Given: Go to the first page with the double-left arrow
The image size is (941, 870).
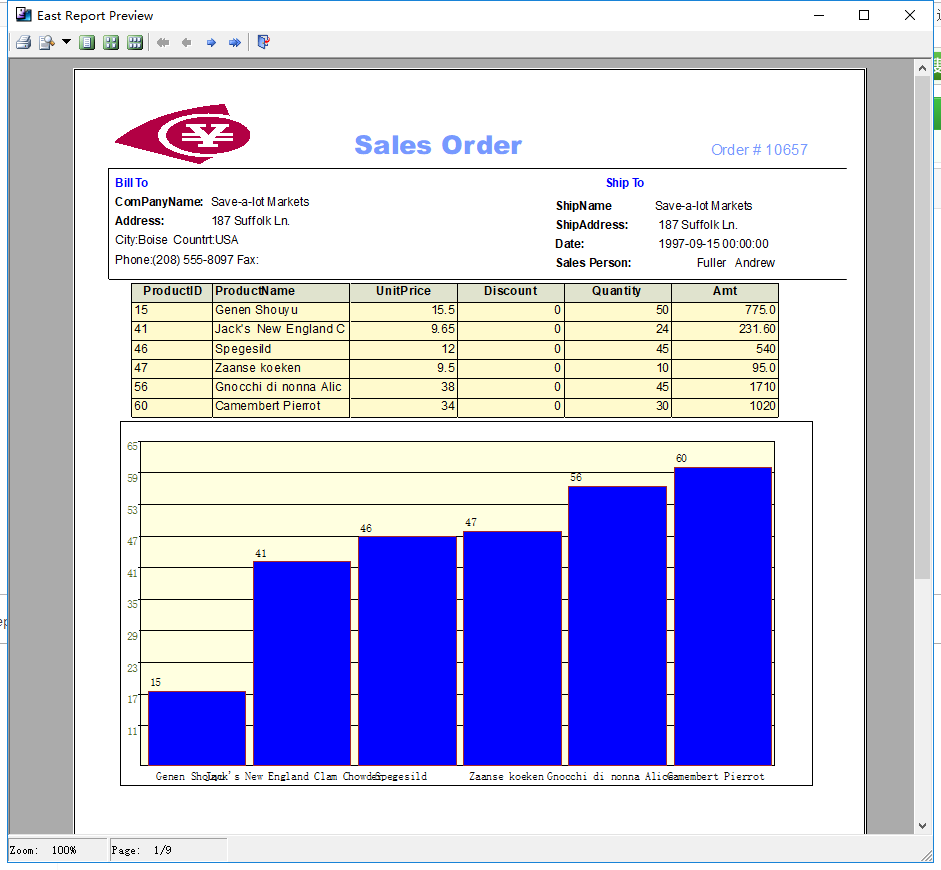Looking at the screenshot, I should pos(163,43).
